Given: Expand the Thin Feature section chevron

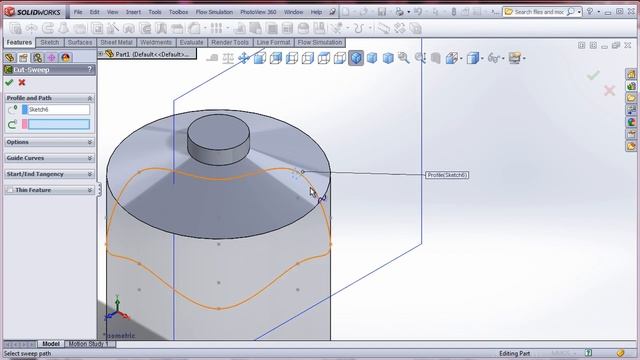Looking at the screenshot, I should tap(89, 190).
